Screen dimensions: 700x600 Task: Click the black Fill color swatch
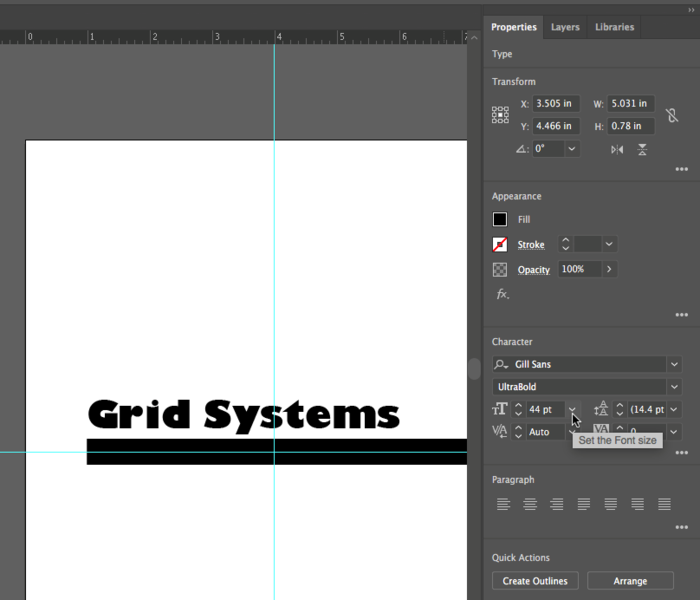coord(500,219)
